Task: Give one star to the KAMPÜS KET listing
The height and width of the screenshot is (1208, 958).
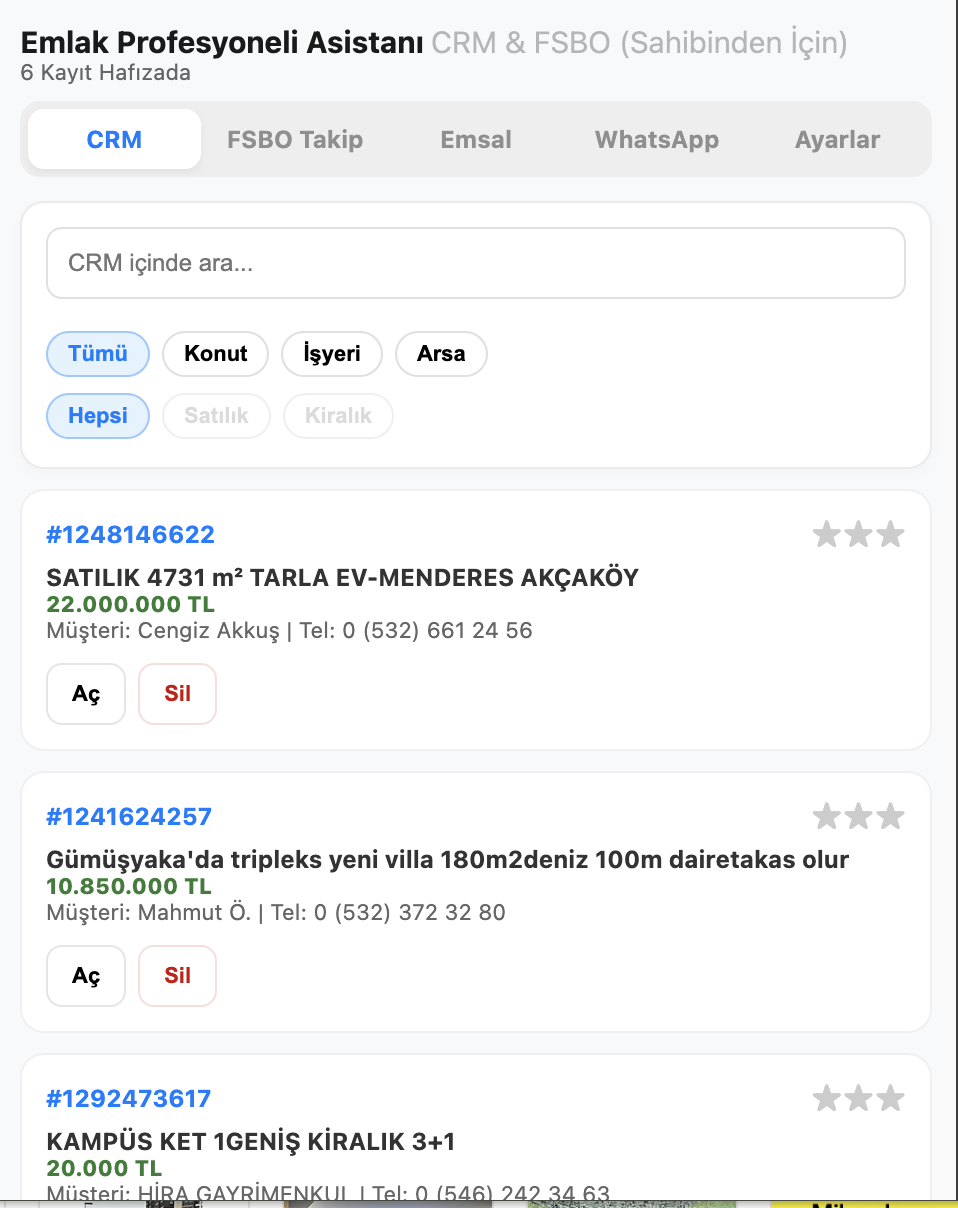Action: (x=825, y=1097)
